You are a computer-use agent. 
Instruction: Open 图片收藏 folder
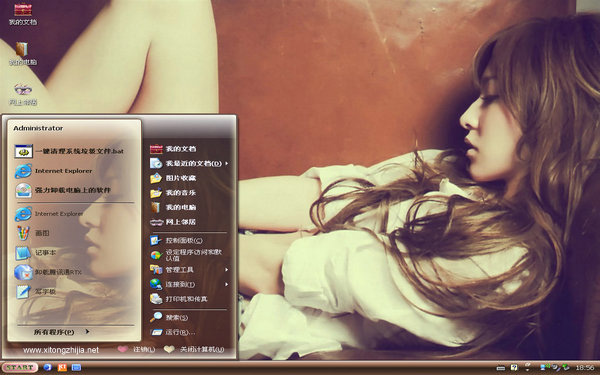(x=189, y=178)
